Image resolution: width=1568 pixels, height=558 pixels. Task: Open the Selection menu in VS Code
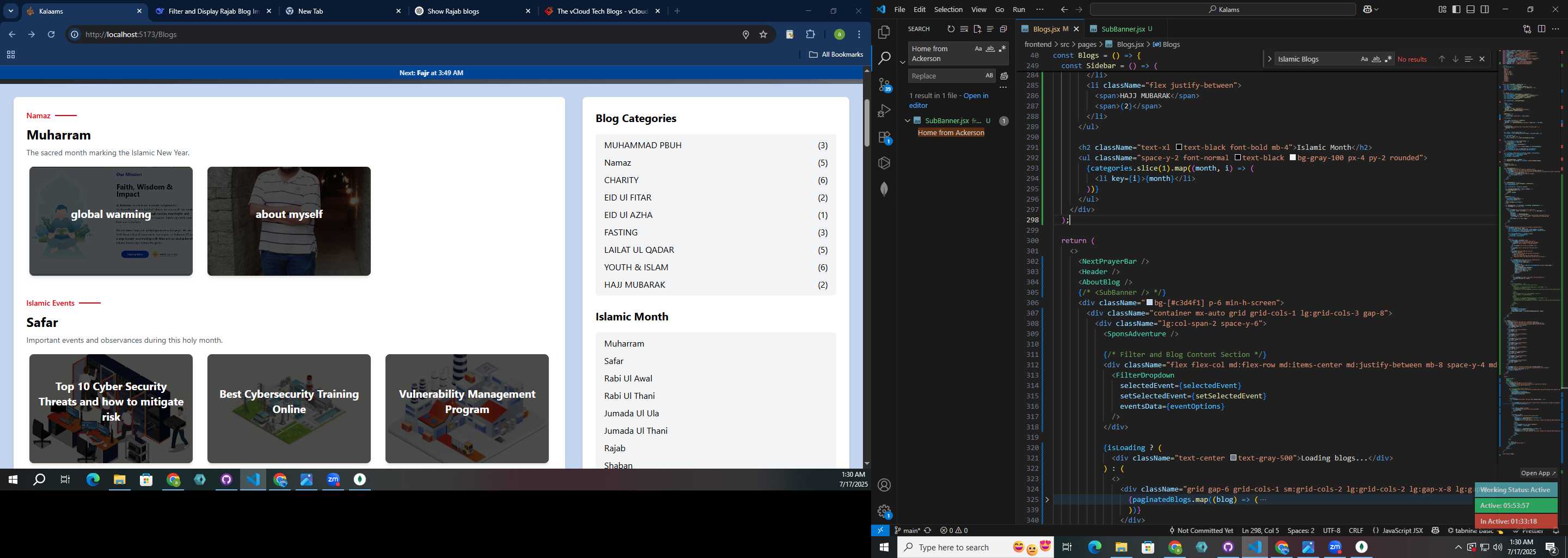[948, 9]
